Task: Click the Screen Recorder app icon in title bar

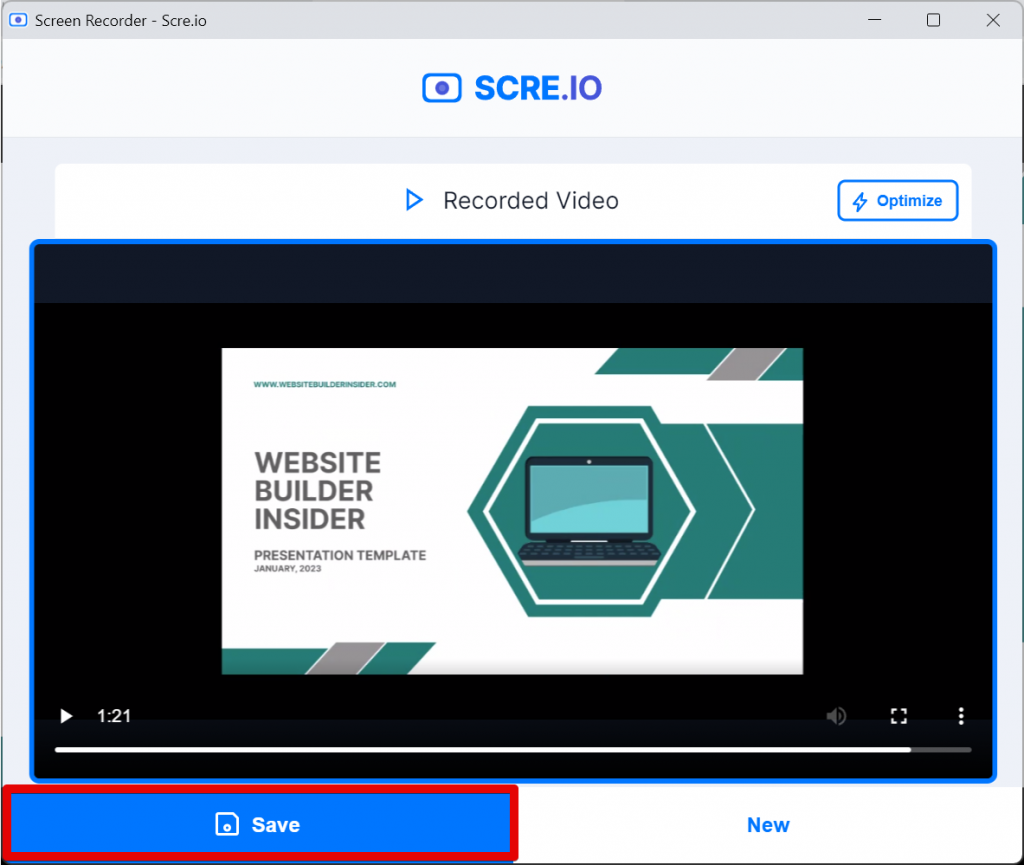Action: tap(18, 20)
